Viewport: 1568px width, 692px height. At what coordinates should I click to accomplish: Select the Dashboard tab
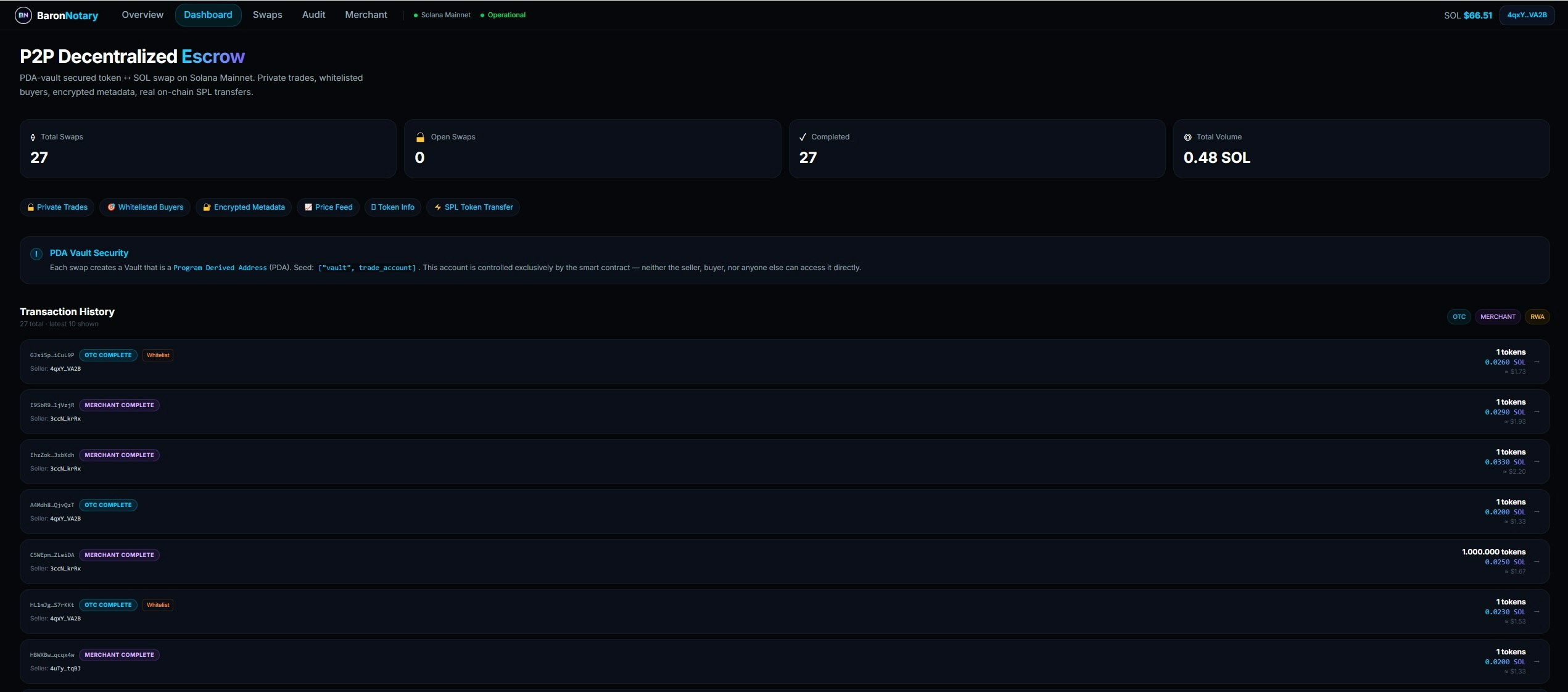[208, 15]
